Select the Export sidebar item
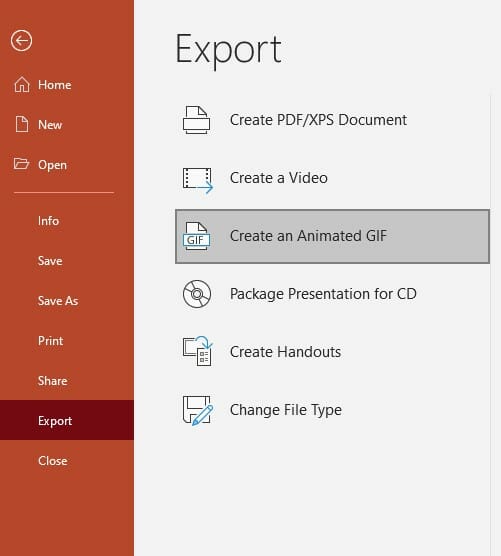This screenshot has width=501, height=556. coord(67,420)
